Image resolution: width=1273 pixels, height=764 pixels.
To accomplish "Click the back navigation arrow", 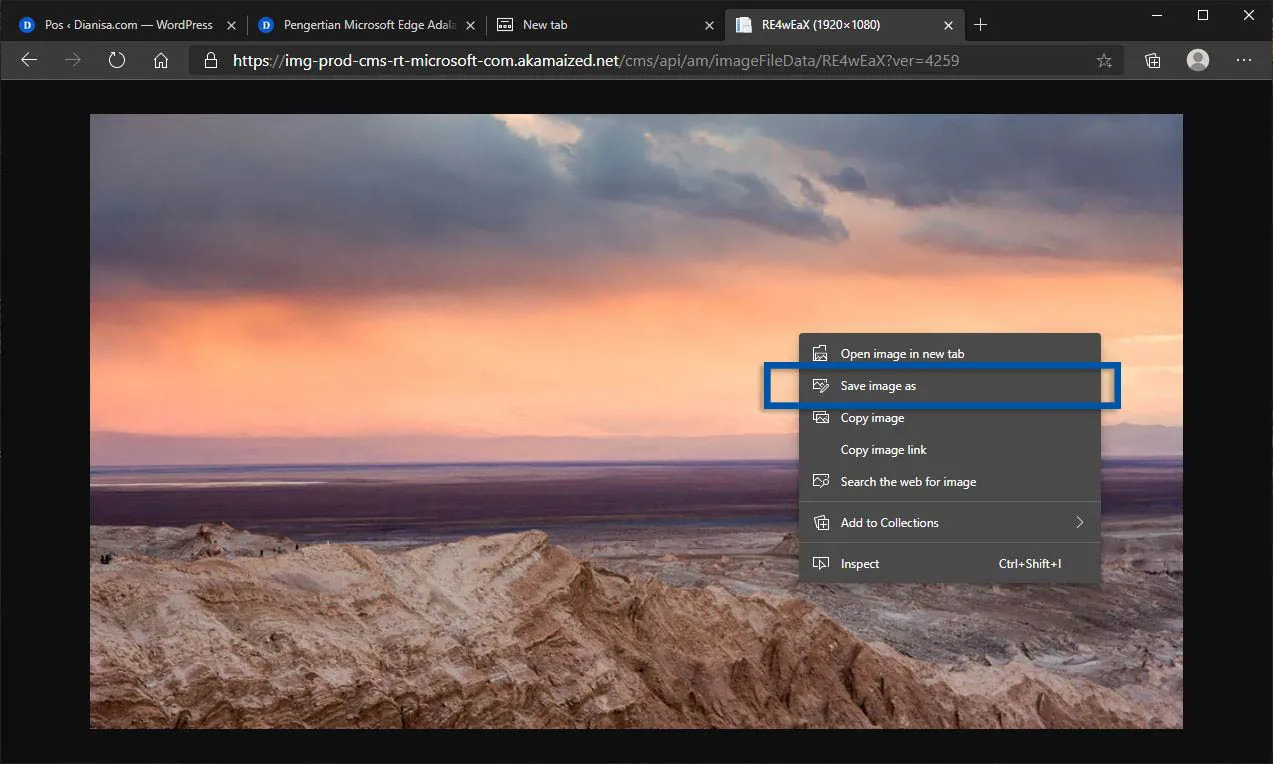I will tap(29, 60).
